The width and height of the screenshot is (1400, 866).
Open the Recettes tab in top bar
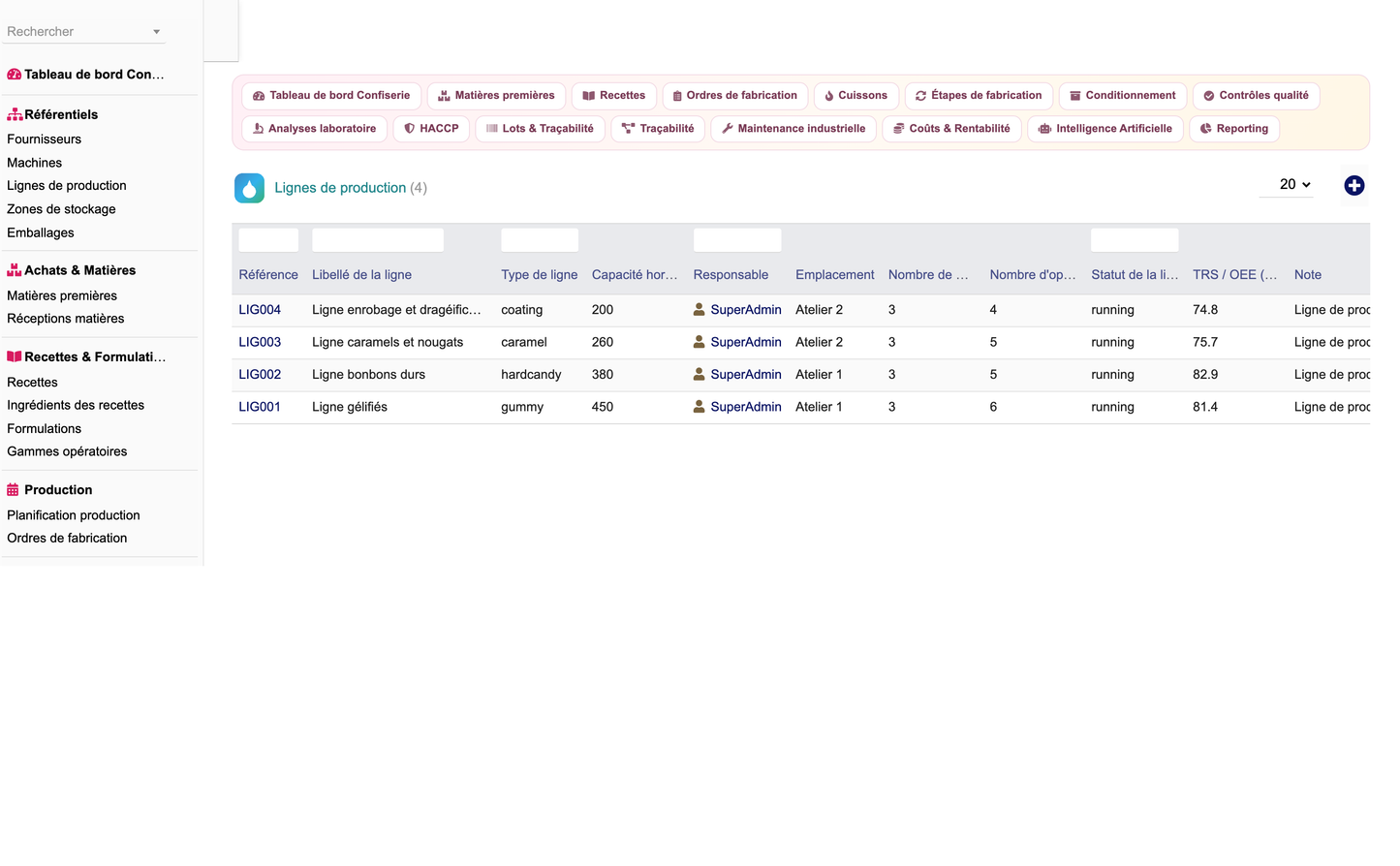[x=614, y=96]
